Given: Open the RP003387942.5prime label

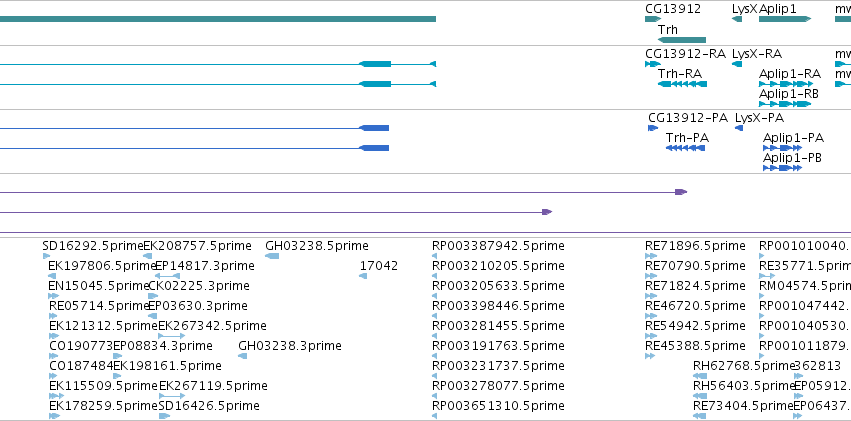Looking at the screenshot, I should [x=498, y=246].
